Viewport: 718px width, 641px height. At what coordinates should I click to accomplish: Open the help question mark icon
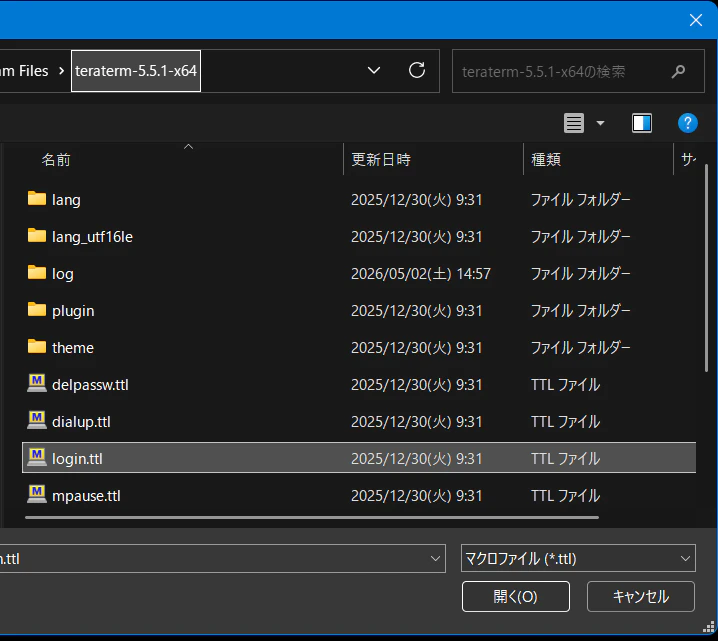tap(687, 123)
